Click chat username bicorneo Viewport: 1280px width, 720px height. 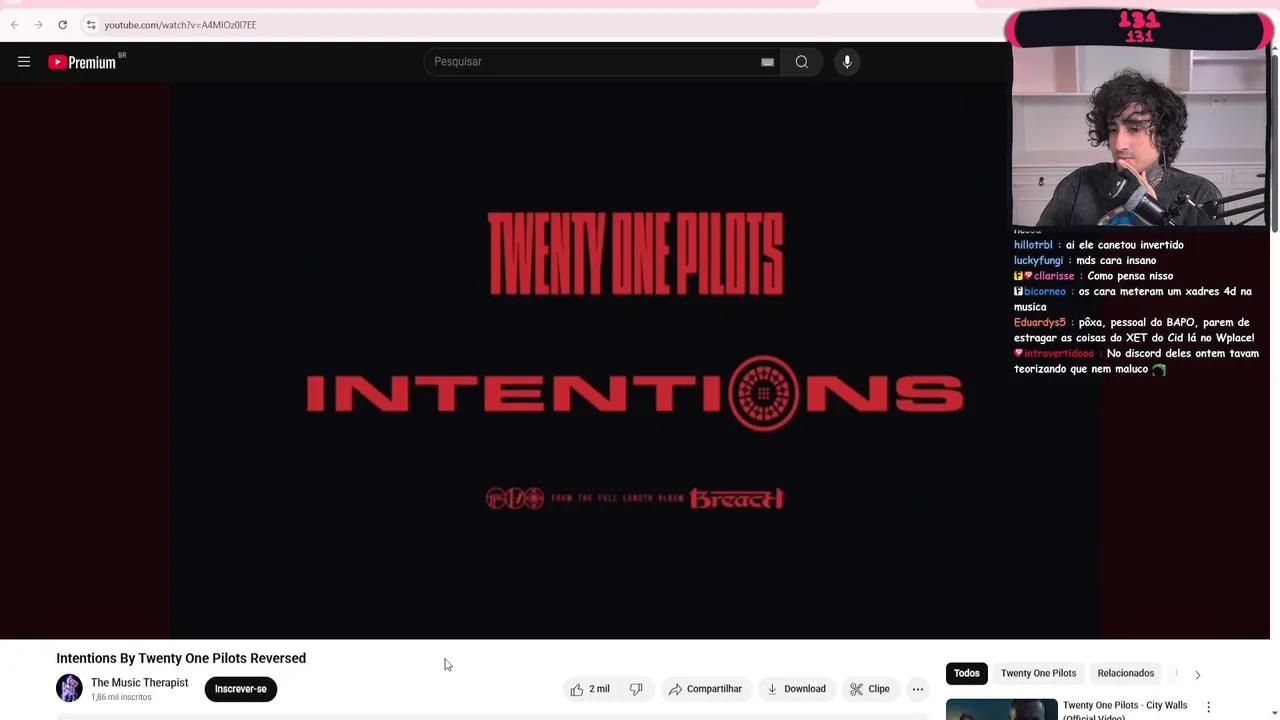(x=1045, y=292)
